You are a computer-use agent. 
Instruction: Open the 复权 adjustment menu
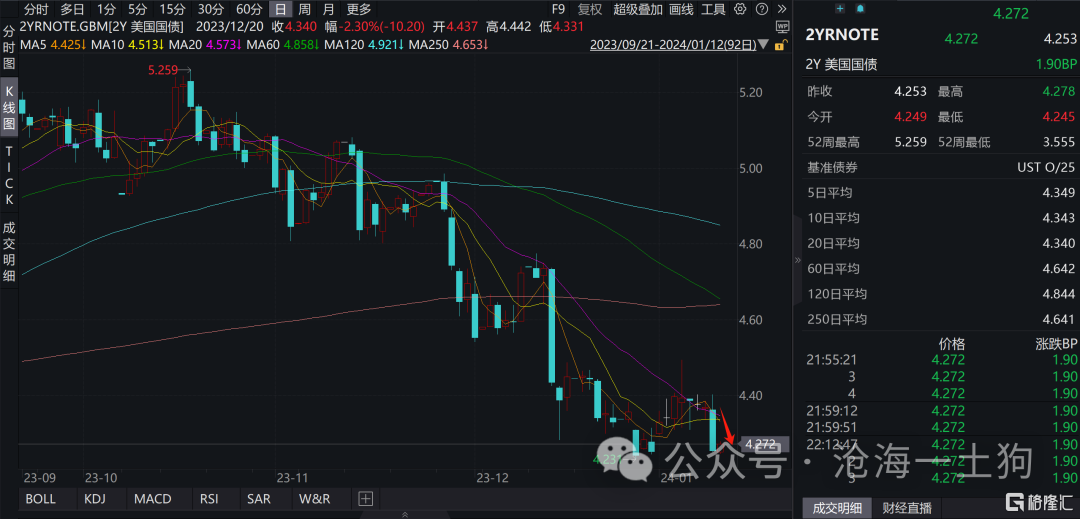pyautogui.click(x=590, y=9)
